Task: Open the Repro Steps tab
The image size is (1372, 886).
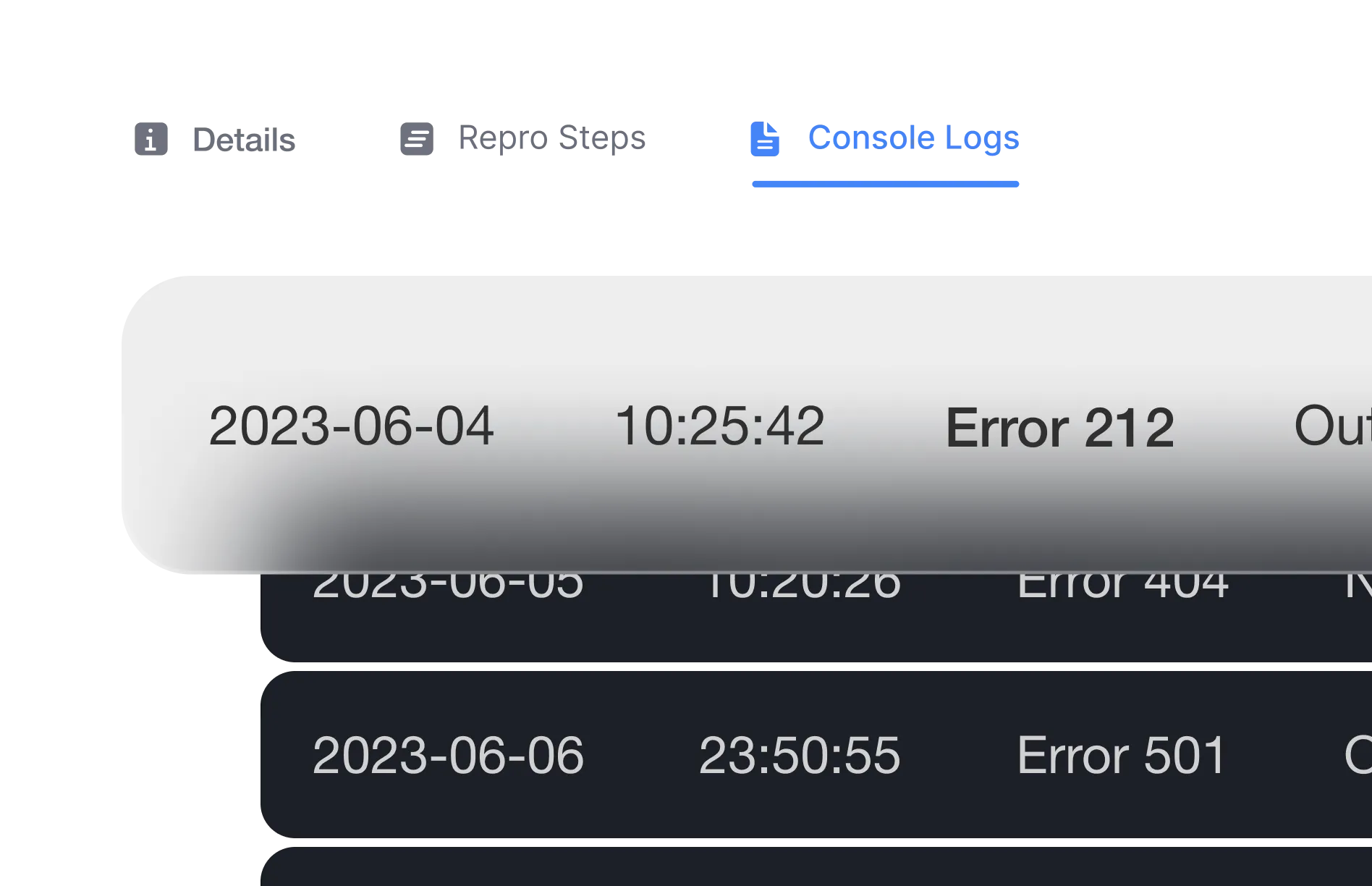Action: click(551, 138)
